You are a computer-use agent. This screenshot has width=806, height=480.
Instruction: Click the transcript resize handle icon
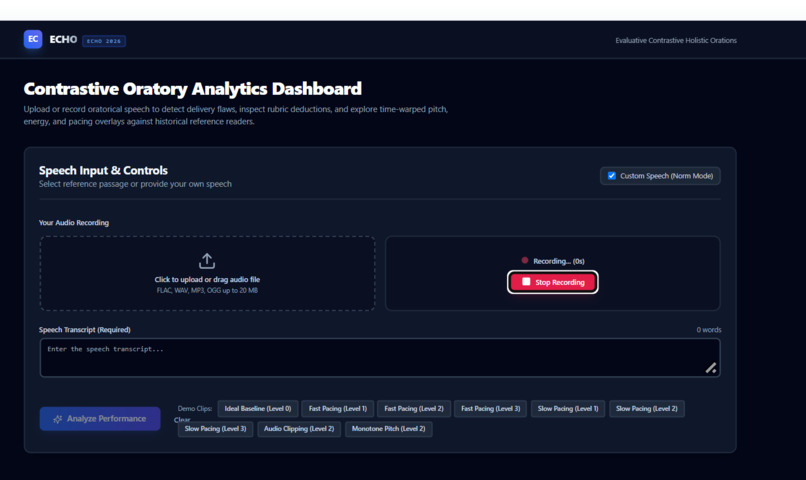pyautogui.click(x=711, y=368)
